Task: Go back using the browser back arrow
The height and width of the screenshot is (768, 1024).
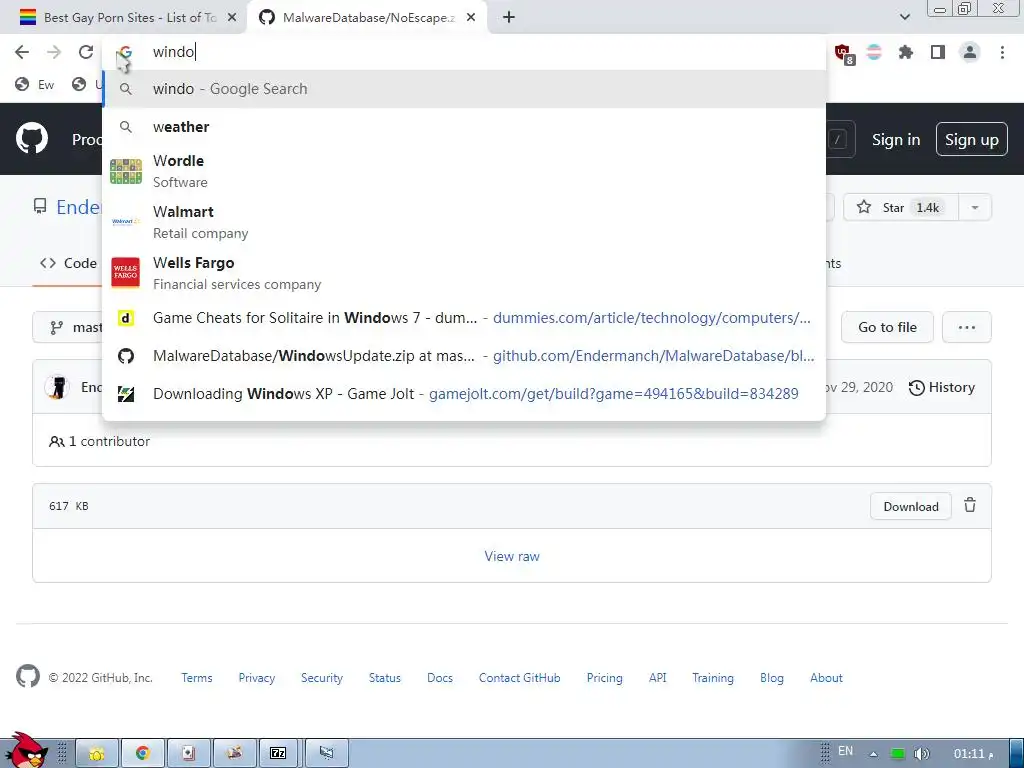Action: point(22,52)
